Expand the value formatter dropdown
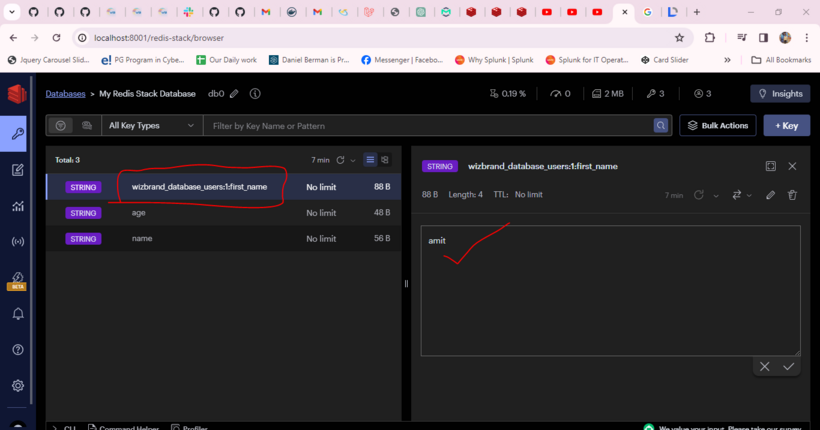The width and height of the screenshot is (820, 430). coord(742,195)
